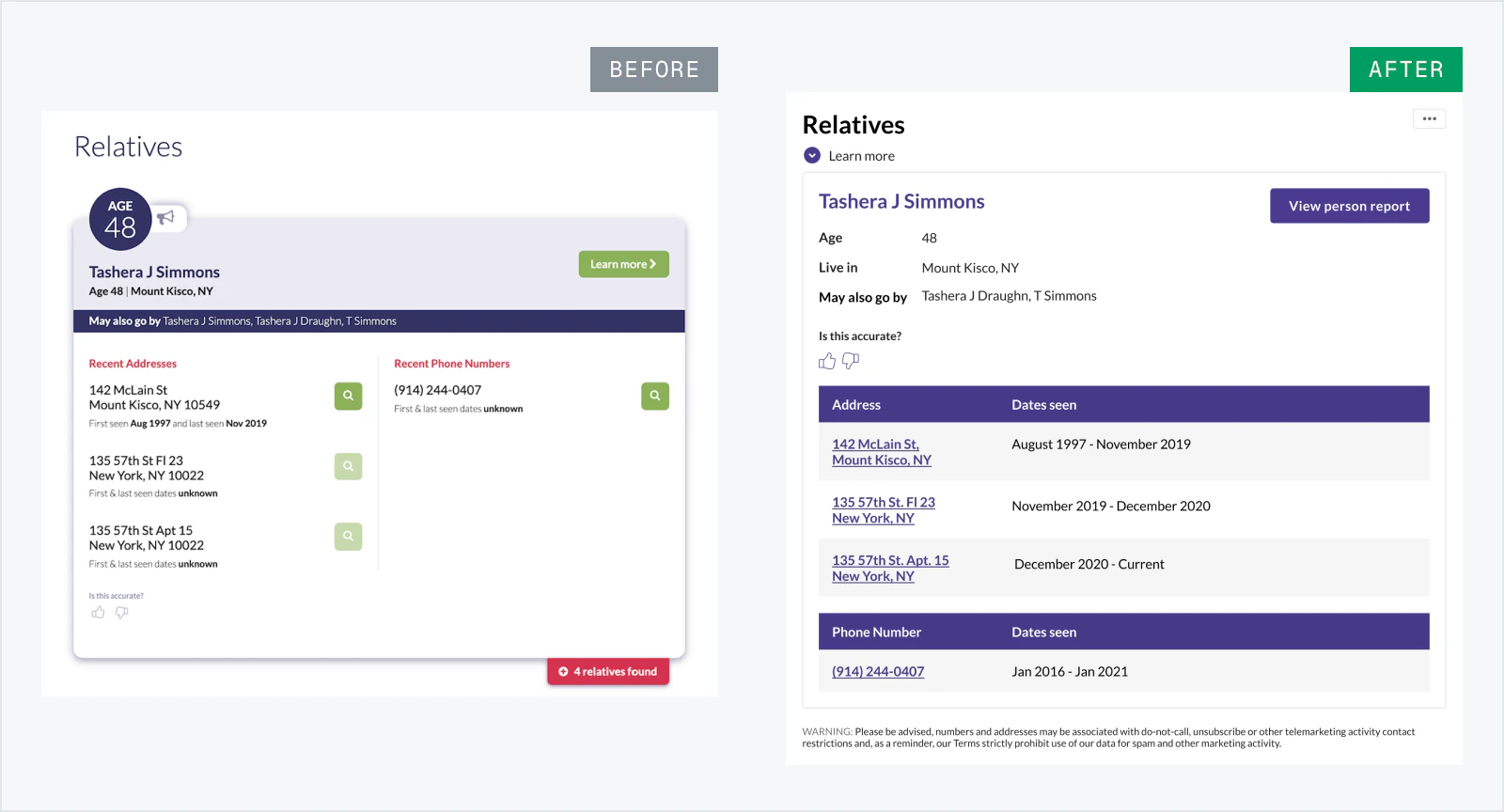Click the Mount Kisco, NY value beside Live in
The height and width of the screenshot is (812, 1504).
pyautogui.click(x=970, y=268)
